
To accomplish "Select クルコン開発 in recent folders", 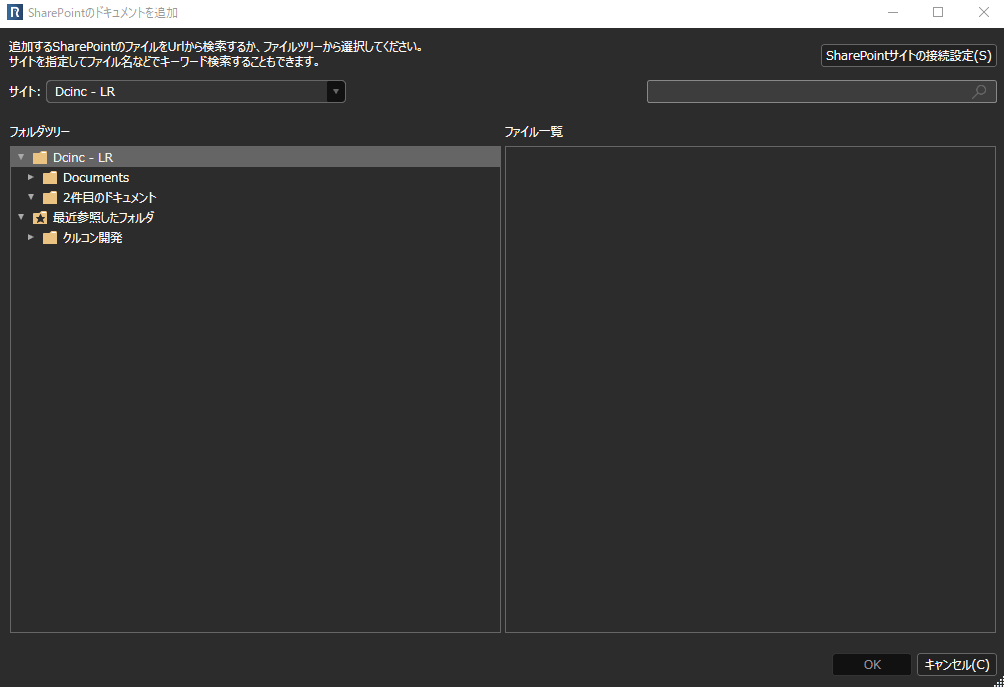I will [92, 238].
